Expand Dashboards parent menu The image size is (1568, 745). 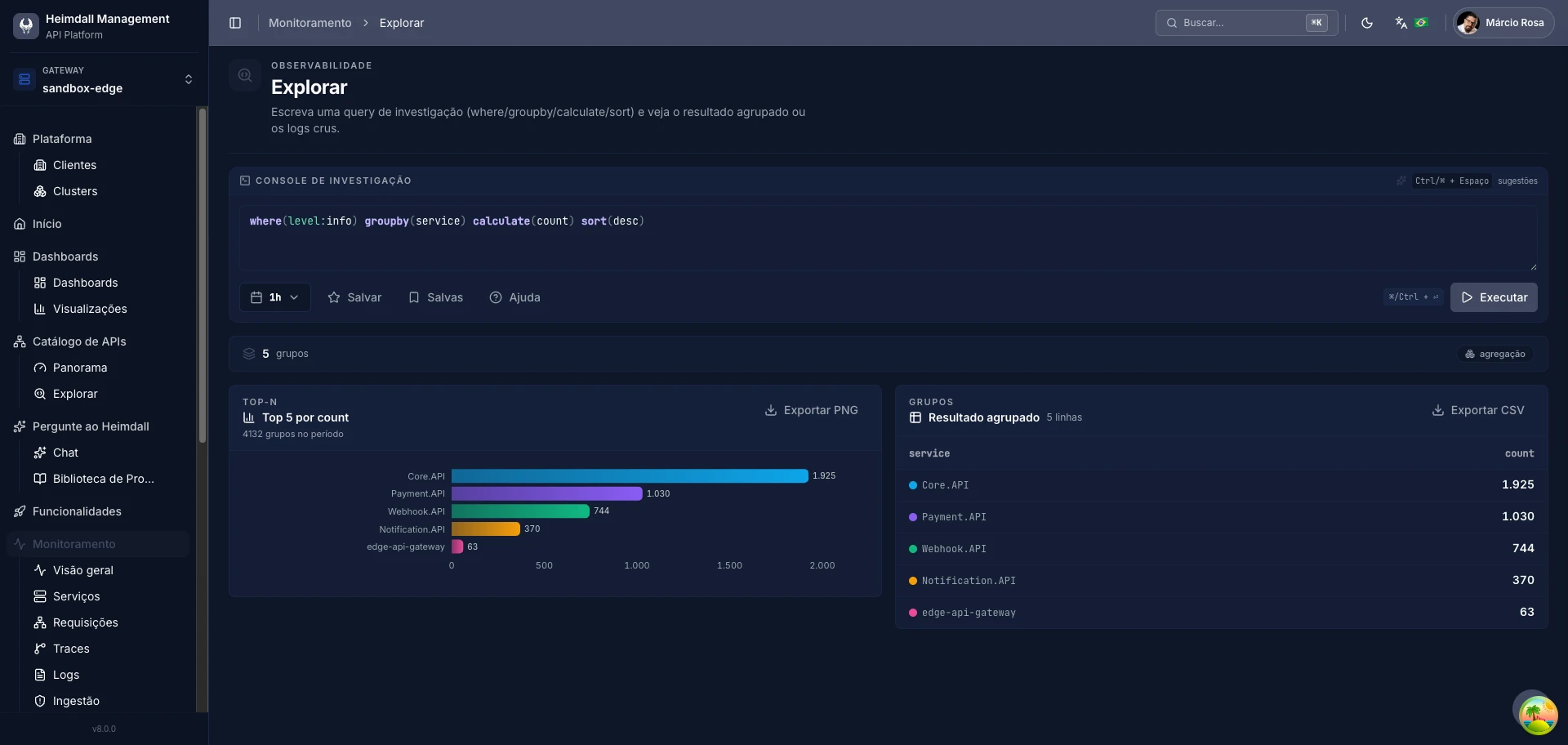(65, 257)
